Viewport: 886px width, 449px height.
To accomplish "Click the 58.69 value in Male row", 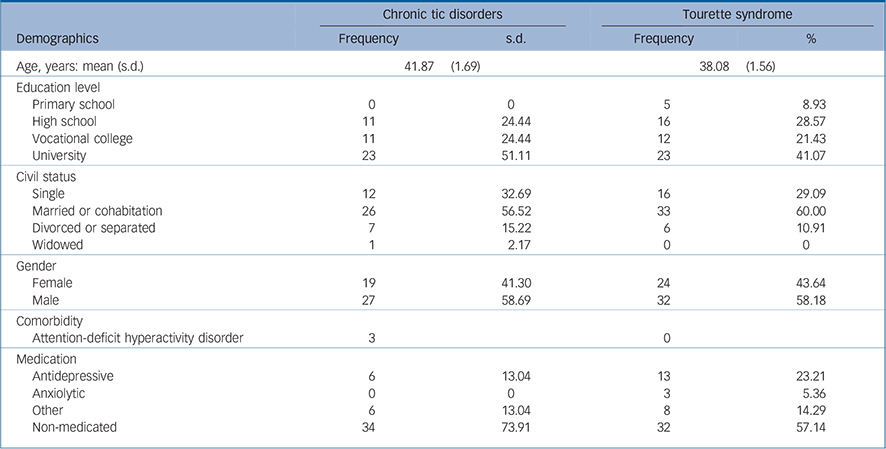I will point(515,300).
